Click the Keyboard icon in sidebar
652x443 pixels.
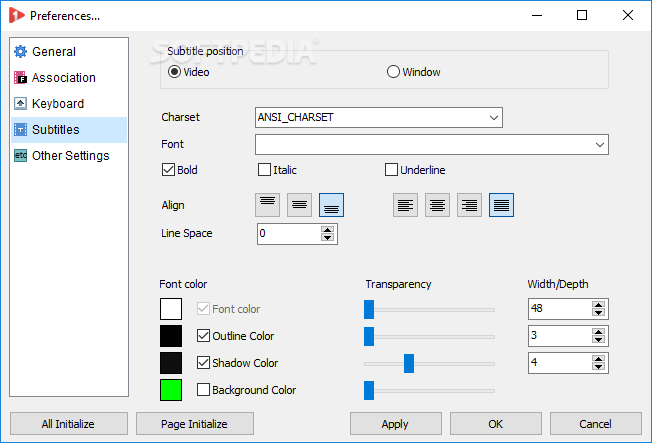[x=20, y=103]
